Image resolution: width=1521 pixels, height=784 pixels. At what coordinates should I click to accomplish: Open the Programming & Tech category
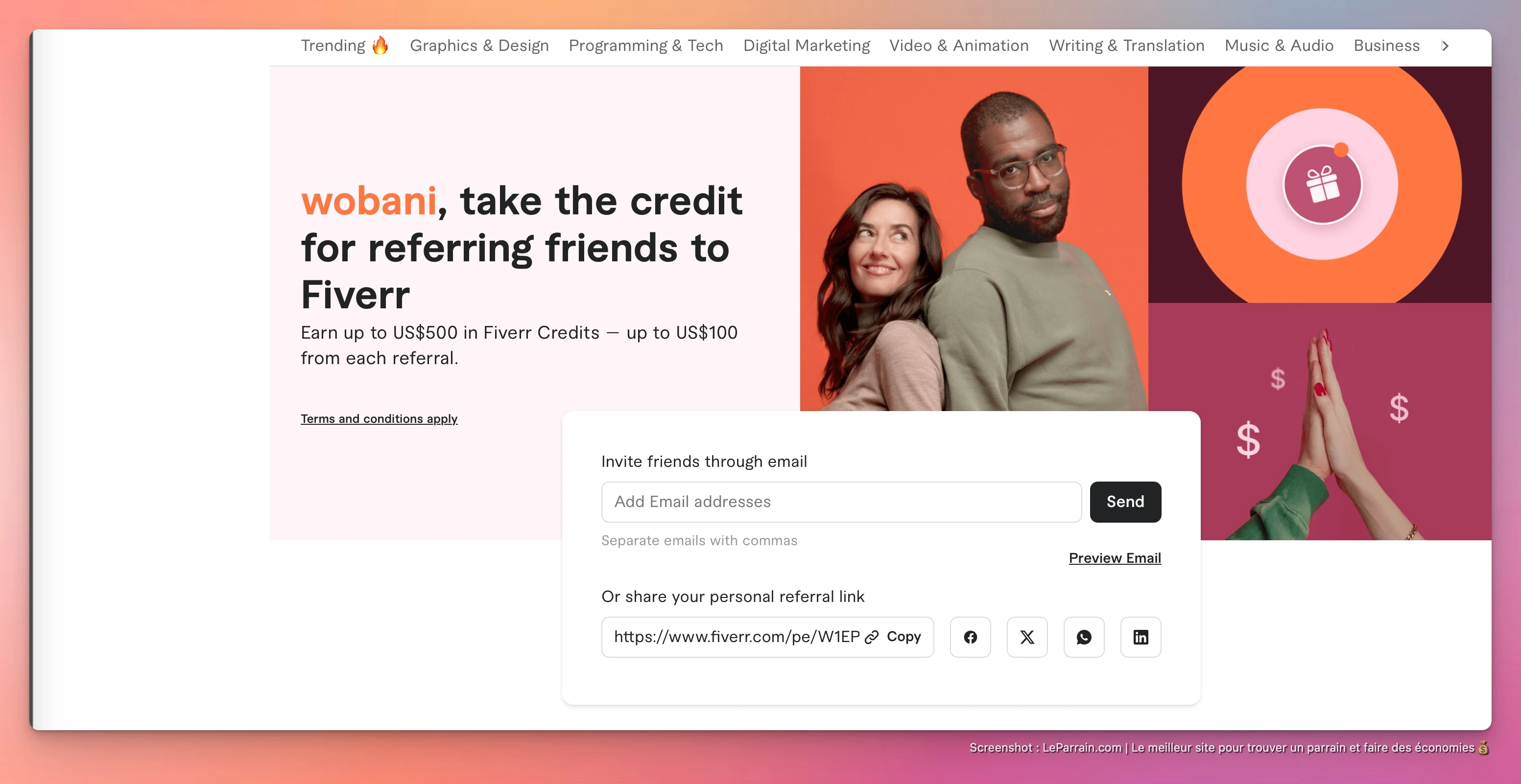coord(645,46)
